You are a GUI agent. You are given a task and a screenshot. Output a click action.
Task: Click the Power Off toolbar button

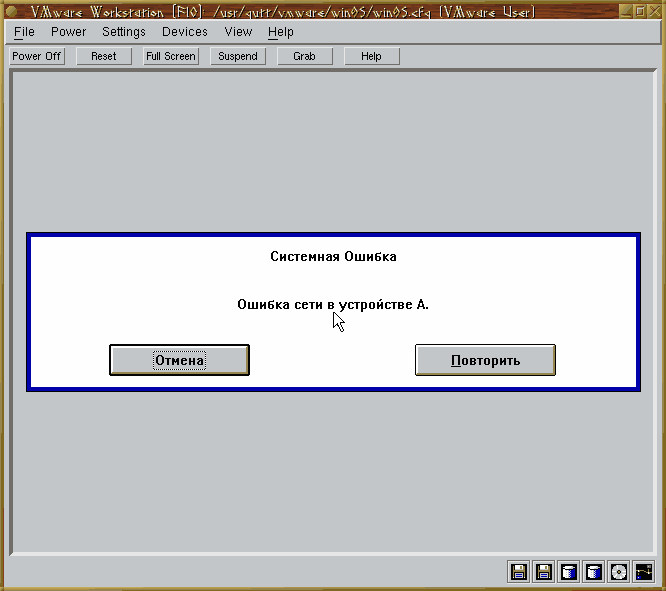point(37,56)
